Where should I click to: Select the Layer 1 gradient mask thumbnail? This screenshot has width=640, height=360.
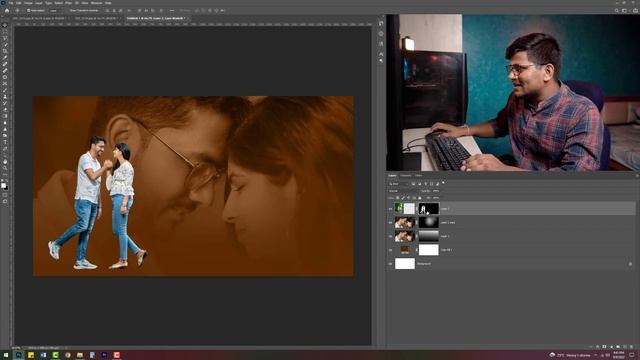429,236
